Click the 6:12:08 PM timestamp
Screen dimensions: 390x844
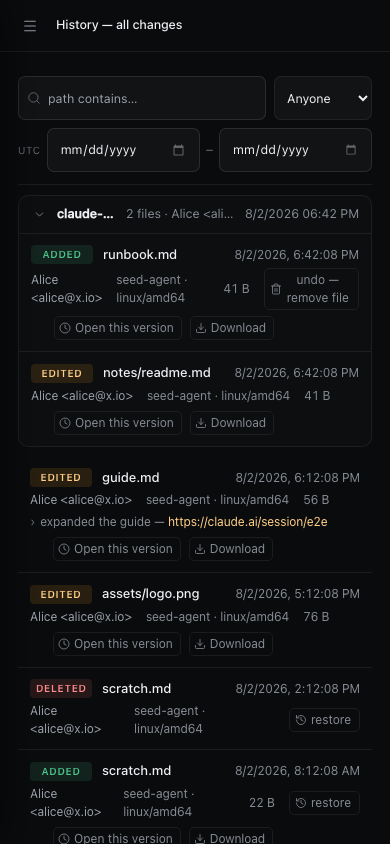(x=297, y=478)
